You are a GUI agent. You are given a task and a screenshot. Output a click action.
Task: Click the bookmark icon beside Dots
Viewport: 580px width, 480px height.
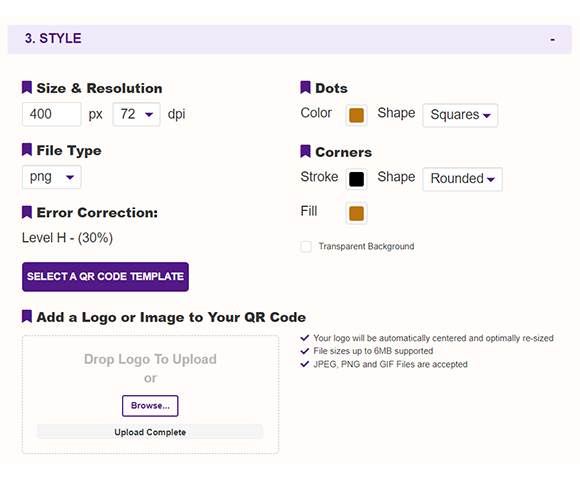(x=305, y=88)
